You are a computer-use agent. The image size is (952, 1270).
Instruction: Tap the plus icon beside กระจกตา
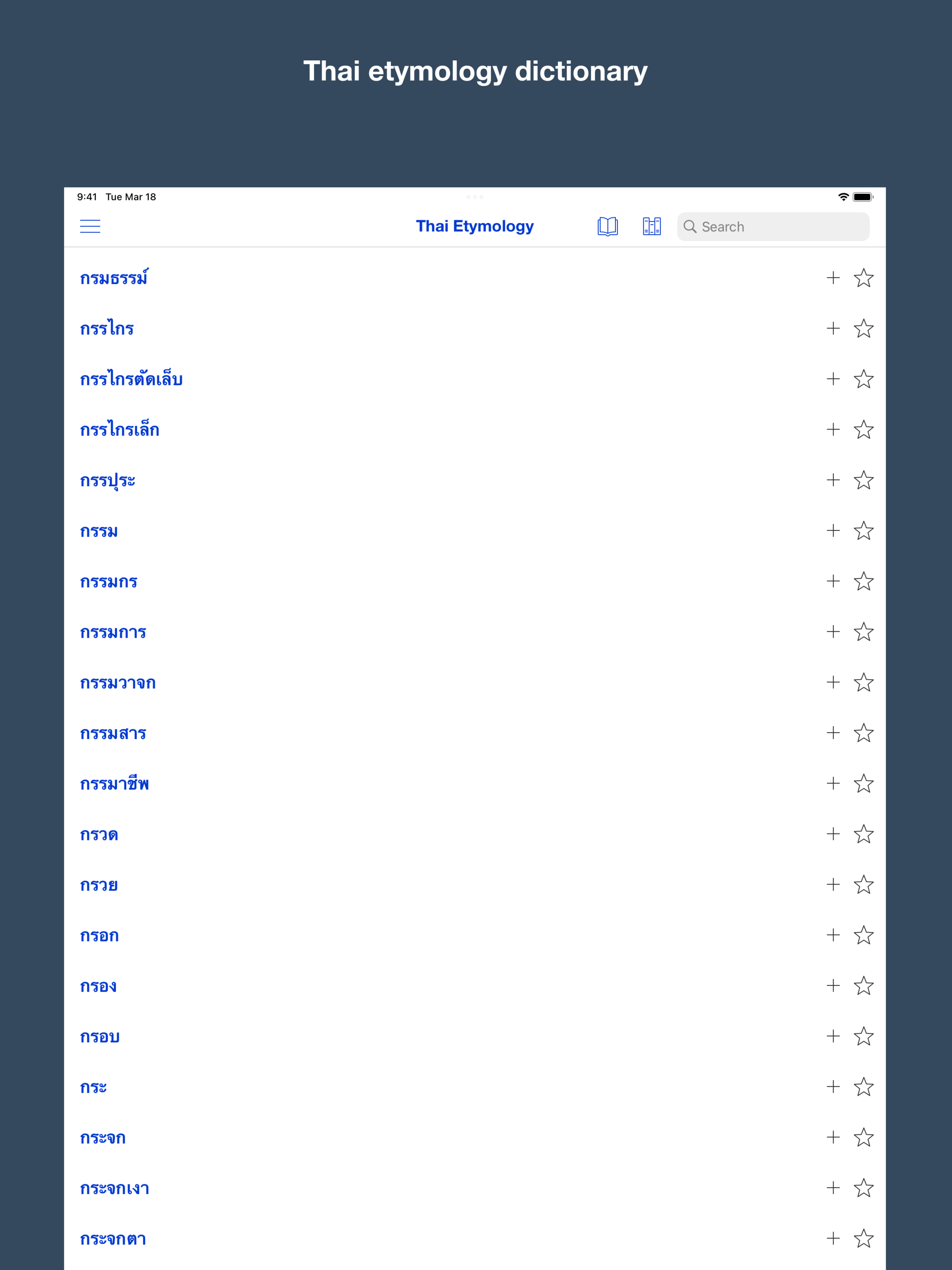pyautogui.click(x=833, y=1238)
